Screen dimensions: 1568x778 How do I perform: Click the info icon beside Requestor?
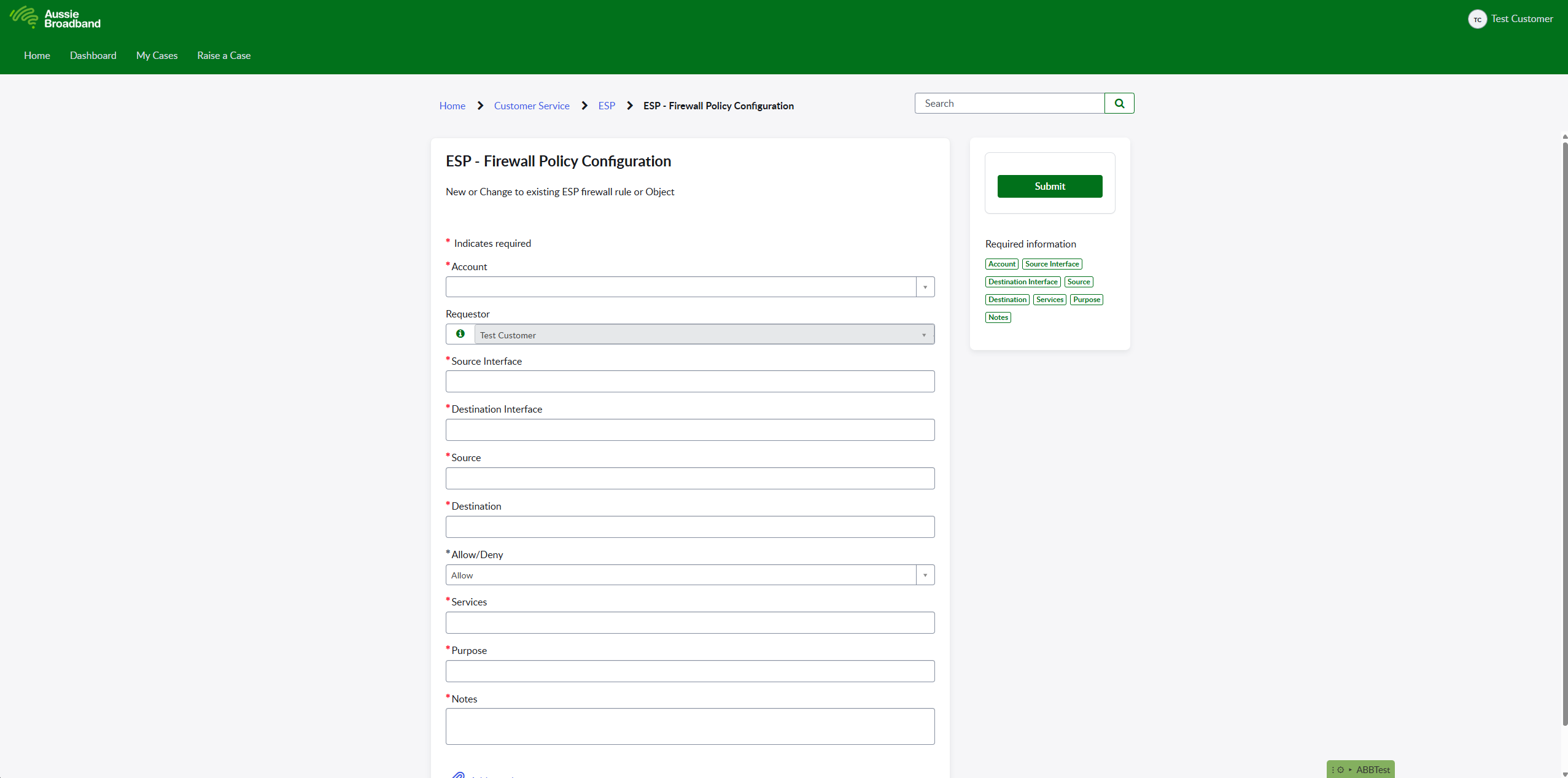click(x=459, y=334)
